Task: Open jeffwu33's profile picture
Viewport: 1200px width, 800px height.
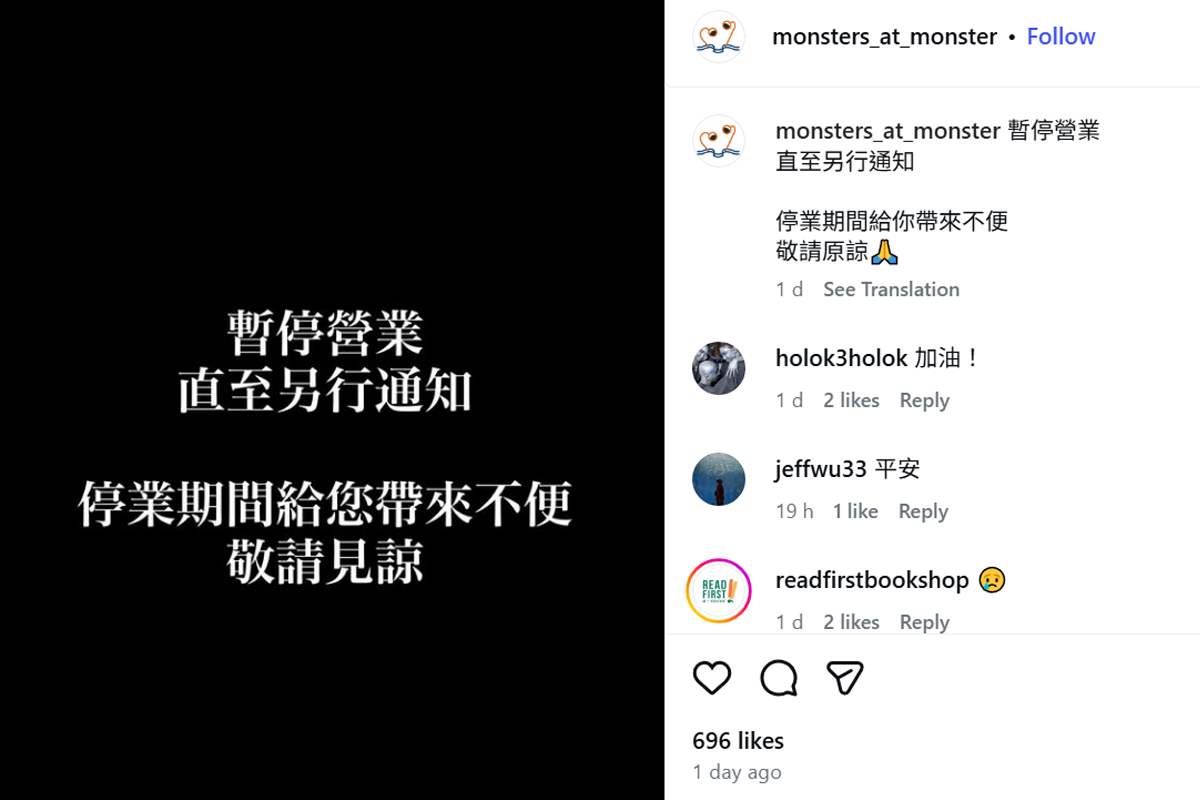Action: (719, 479)
